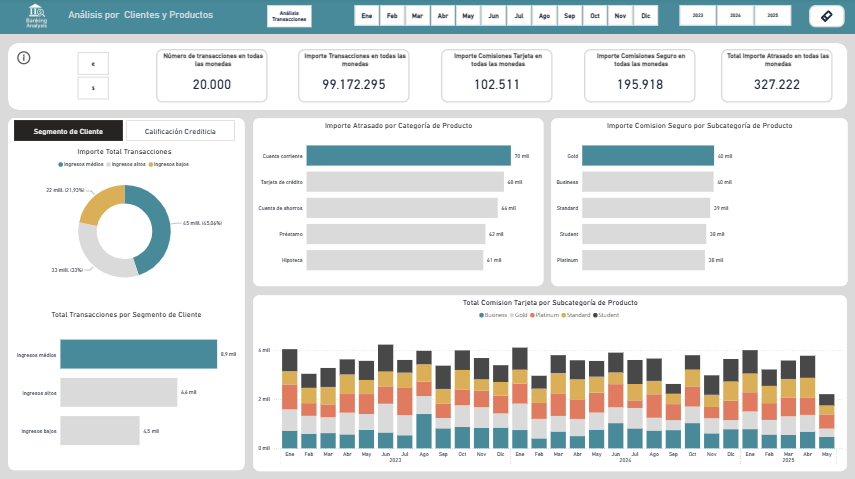This screenshot has height=479, width=855.
Task: Click Gold legend in card commission chart
Action: pyautogui.click(x=518, y=315)
